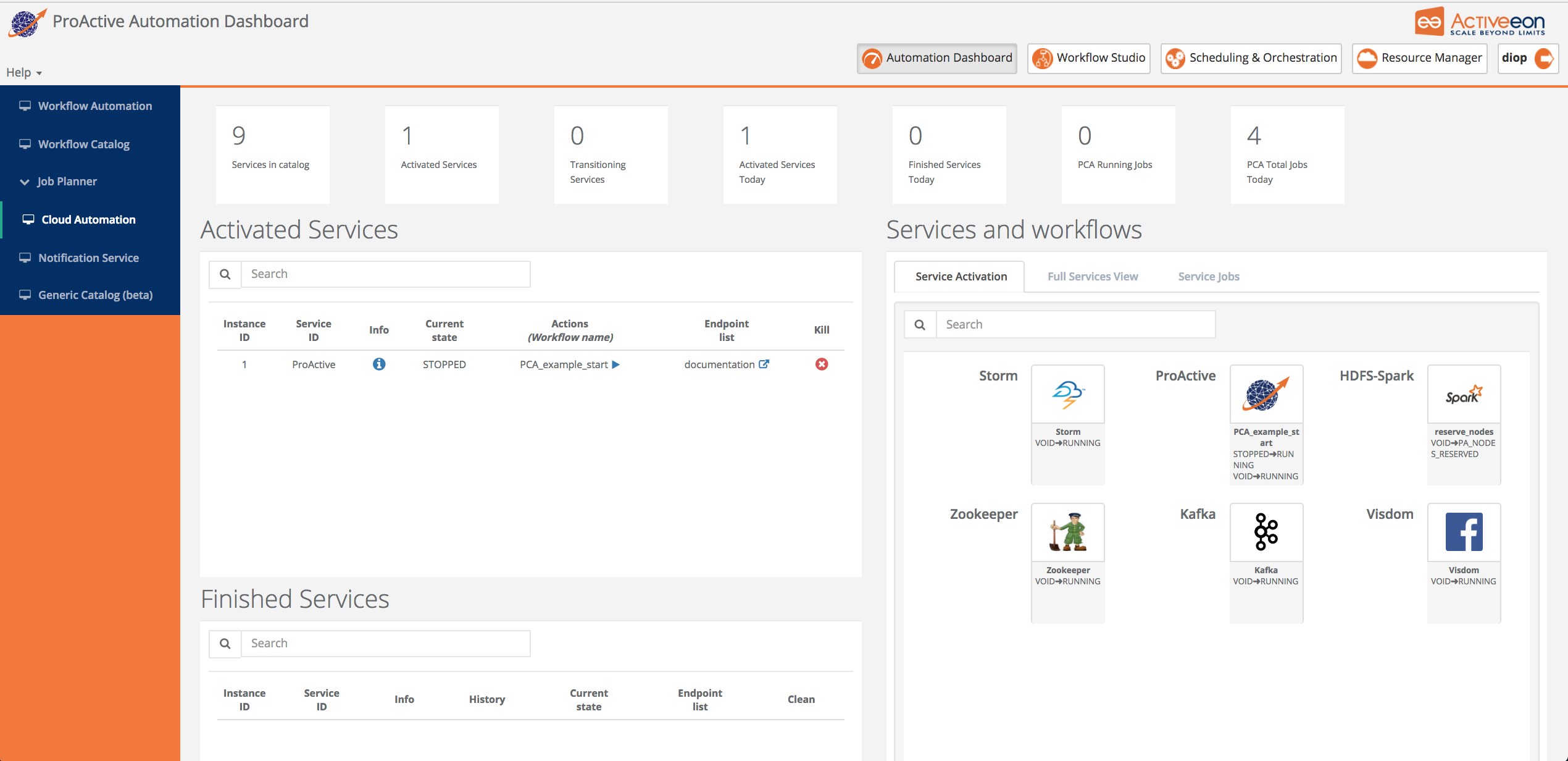Screen dimensions: 1568x761
Task: Kill ProActive service instance 1
Action: coord(822,364)
